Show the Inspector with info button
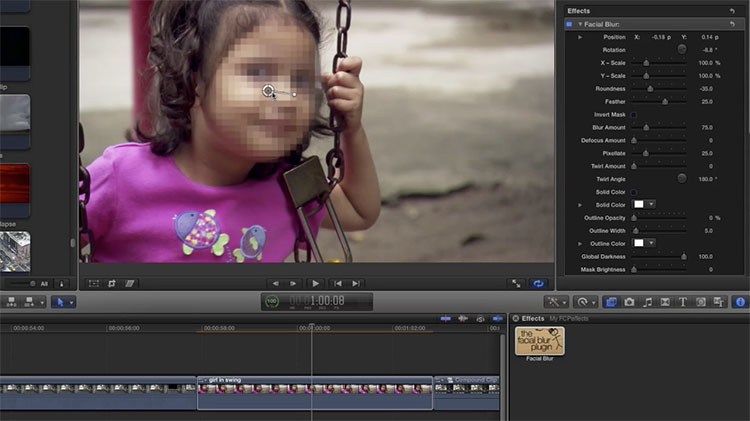Screen dimensions: 750x421 [740, 301]
